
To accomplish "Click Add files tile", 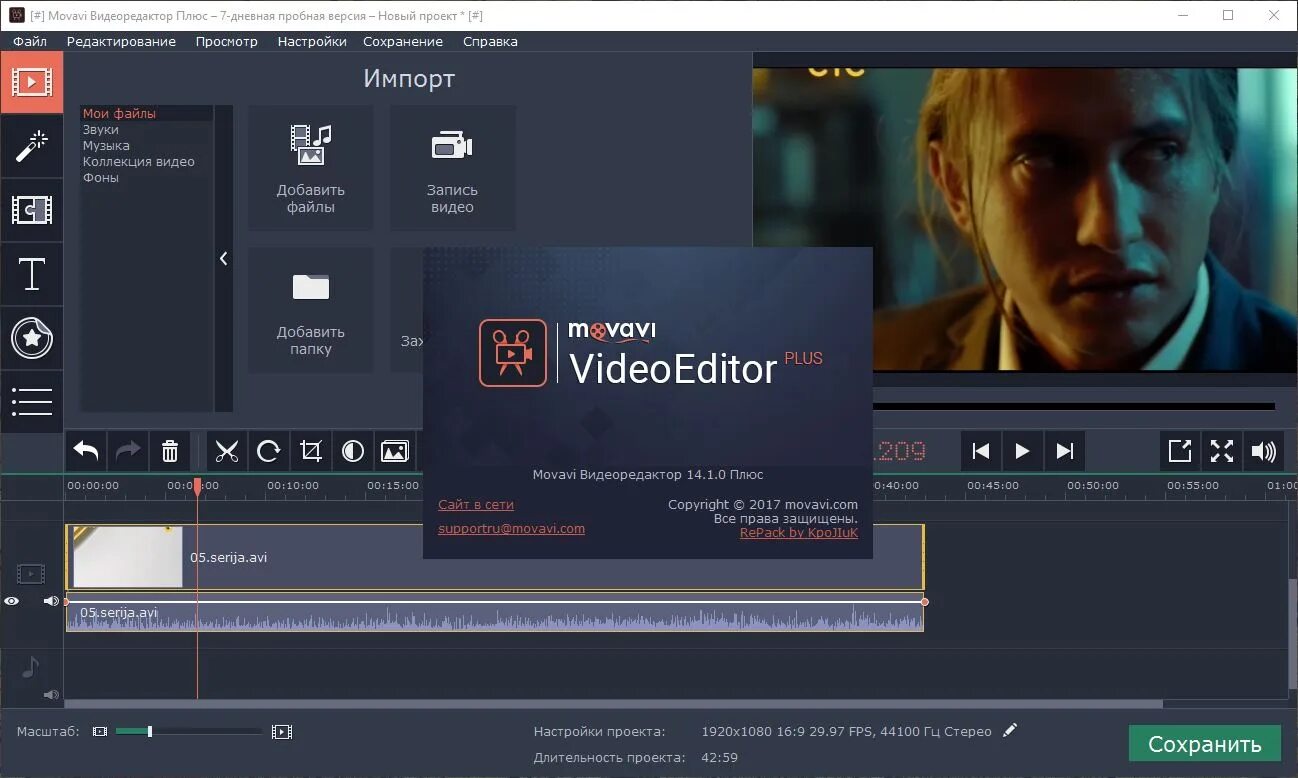I will pos(311,168).
